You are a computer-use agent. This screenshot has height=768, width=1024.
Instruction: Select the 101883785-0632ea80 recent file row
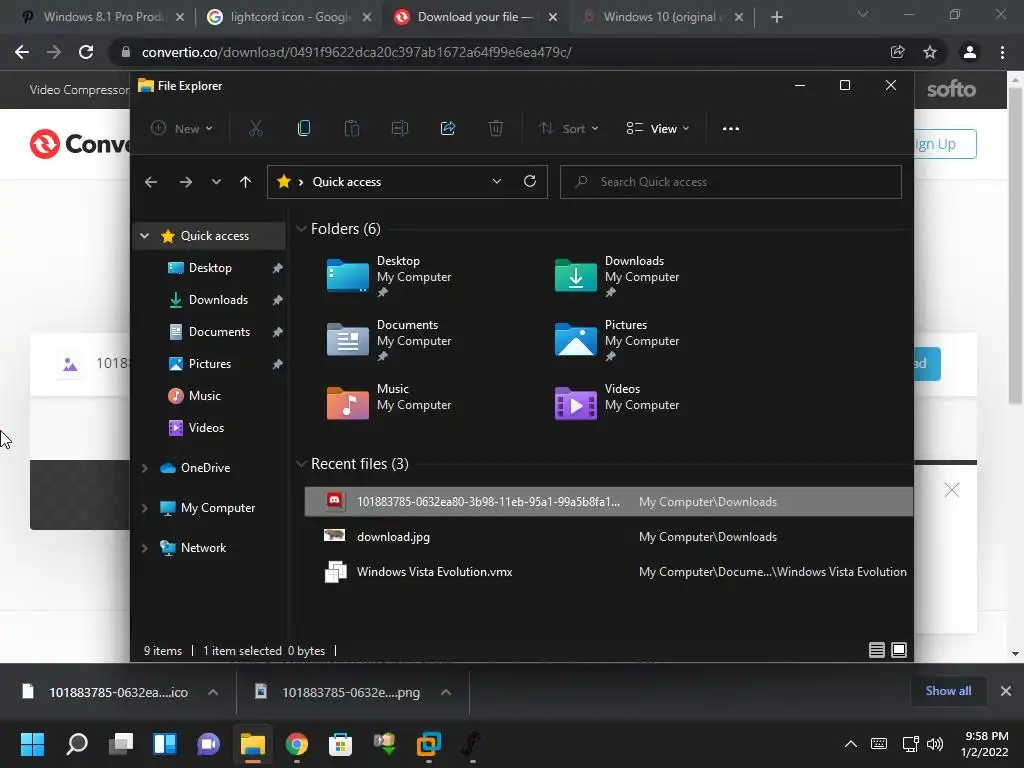click(608, 502)
